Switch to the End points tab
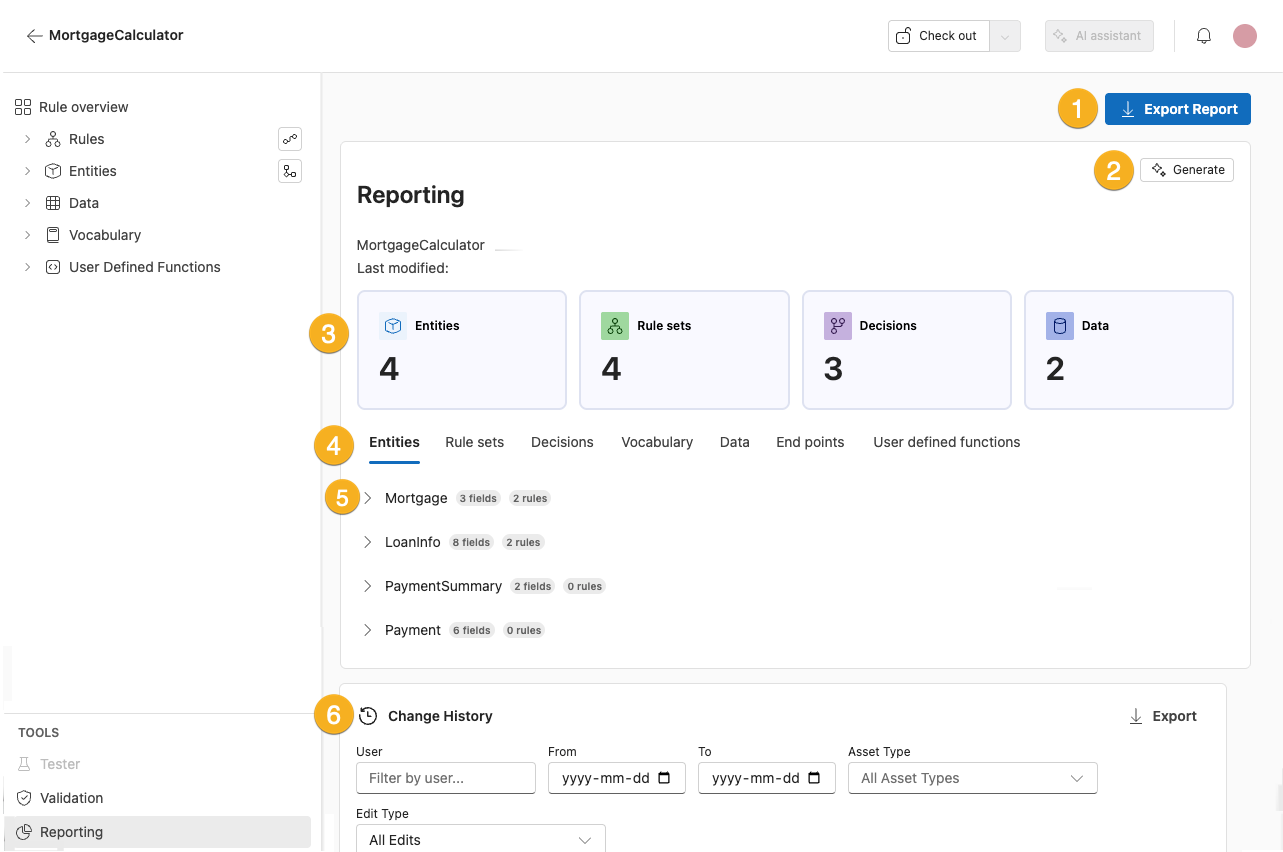 tap(810, 442)
